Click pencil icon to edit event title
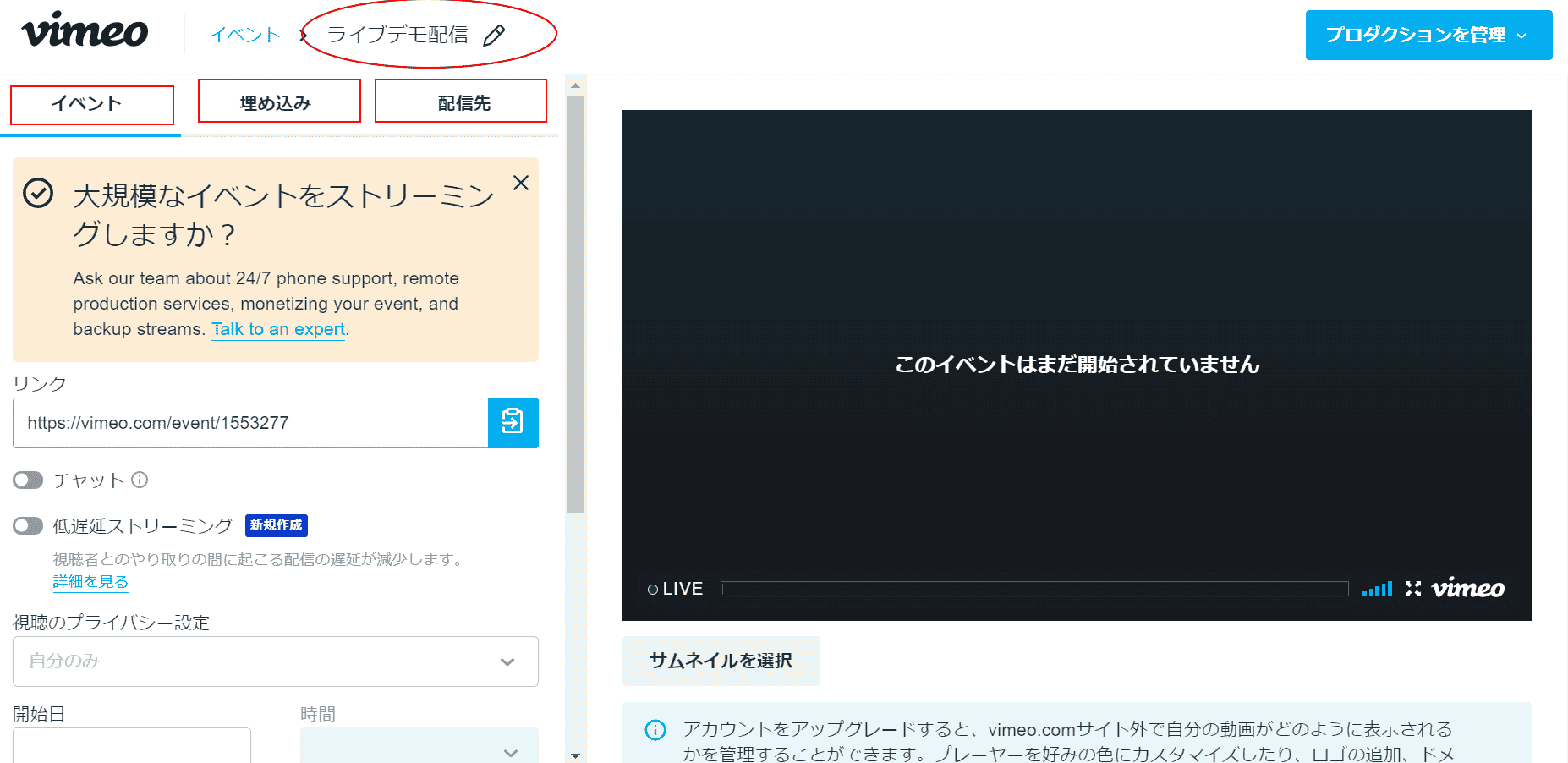Viewport: 1568px width, 763px height. 494,35
